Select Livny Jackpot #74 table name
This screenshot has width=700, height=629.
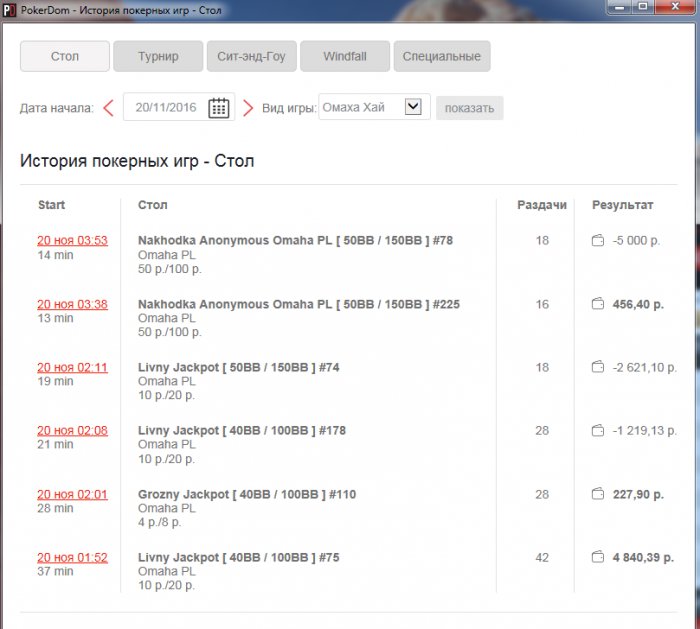pos(239,367)
